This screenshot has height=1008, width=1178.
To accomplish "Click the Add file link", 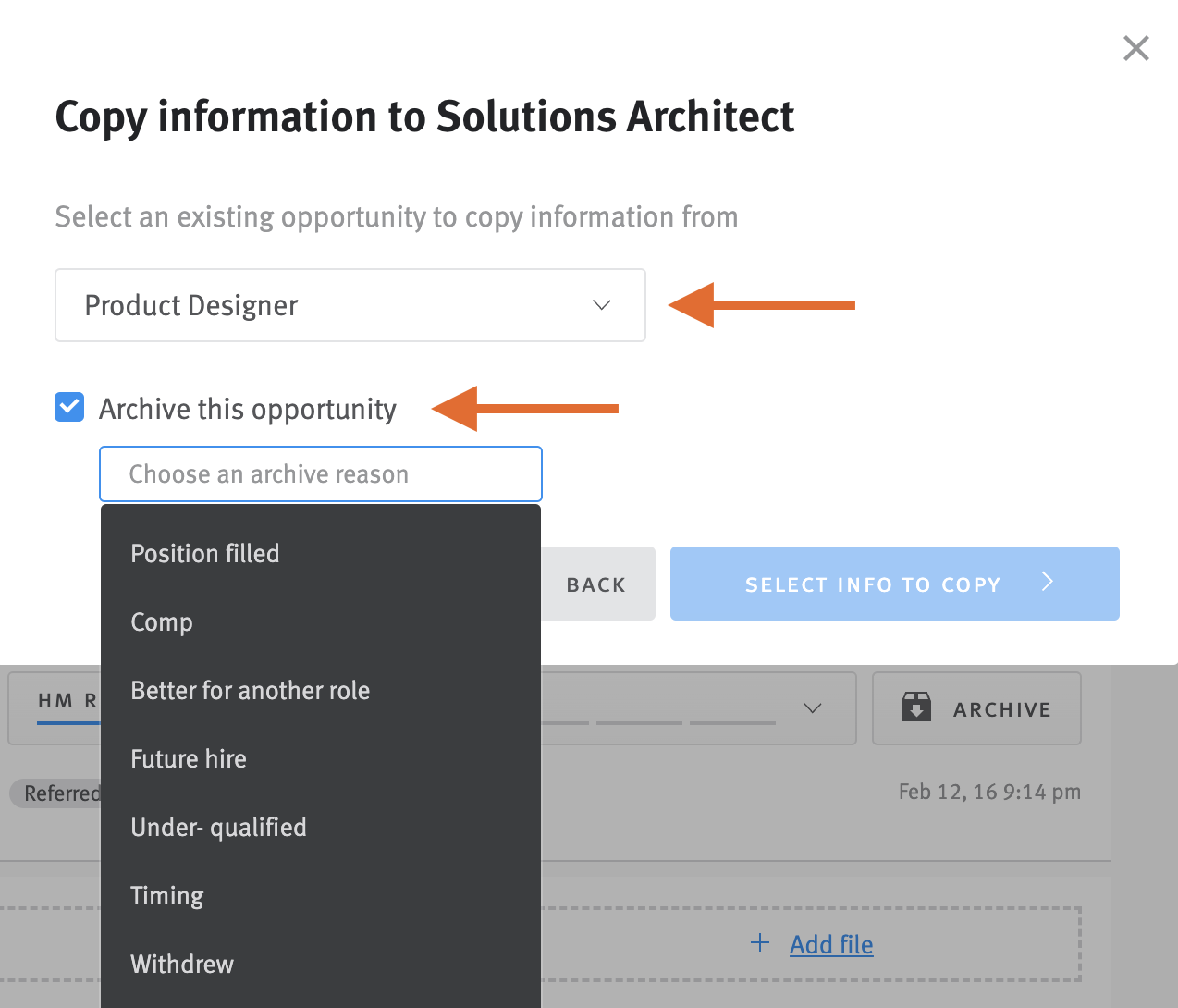I will point(831,944).
